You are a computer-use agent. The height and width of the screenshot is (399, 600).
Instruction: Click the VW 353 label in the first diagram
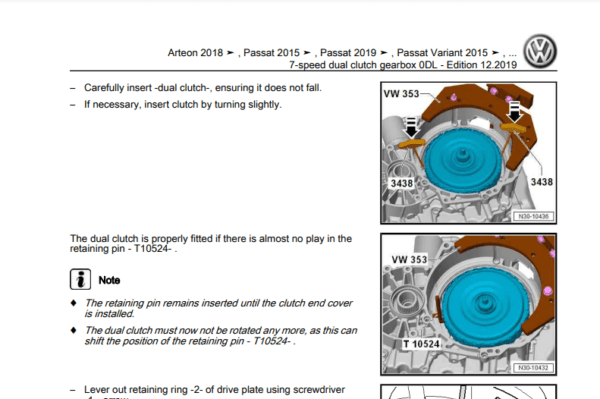pyautogui.click(x=401, y=94)
